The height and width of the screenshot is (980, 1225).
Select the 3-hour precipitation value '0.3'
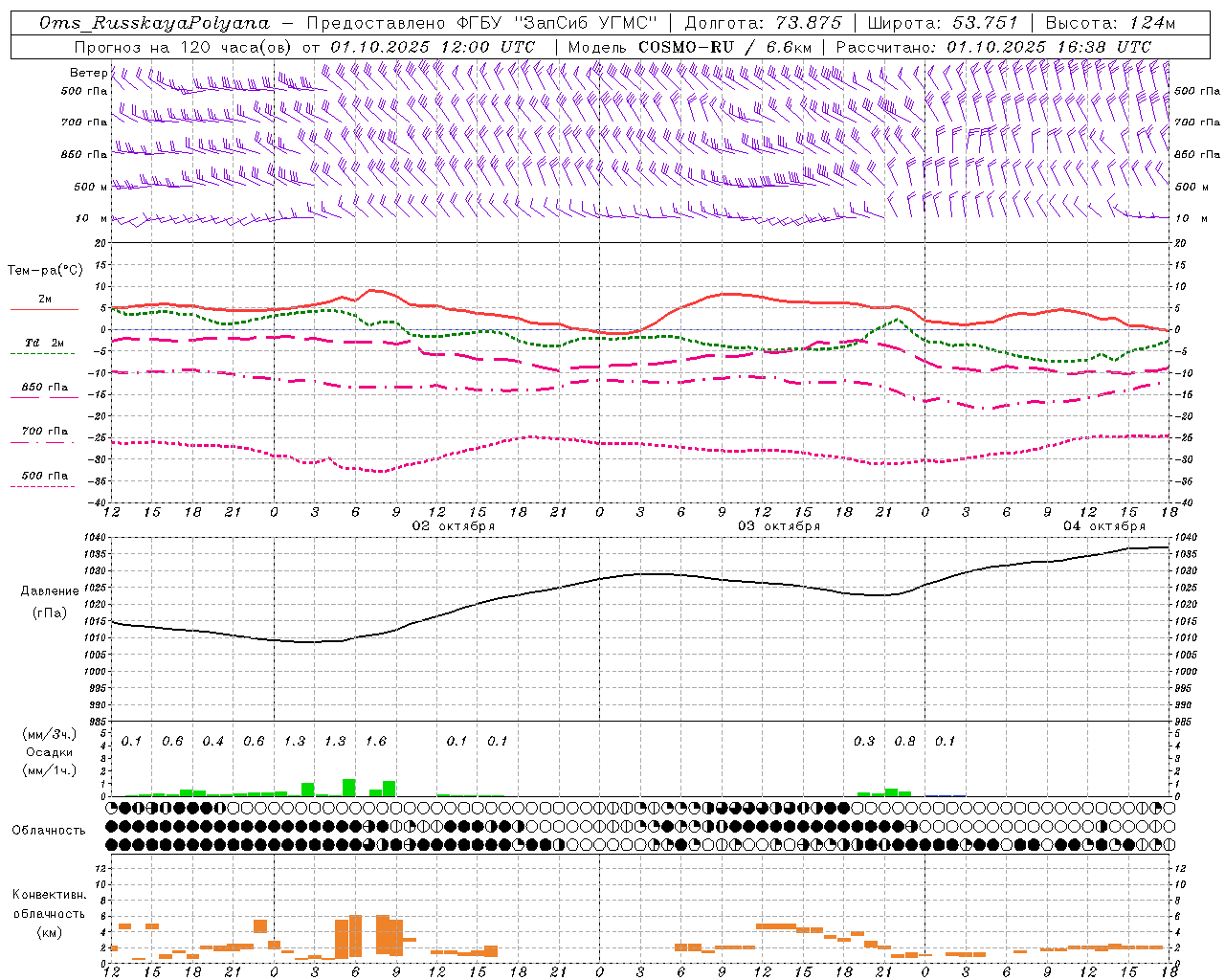864,742
